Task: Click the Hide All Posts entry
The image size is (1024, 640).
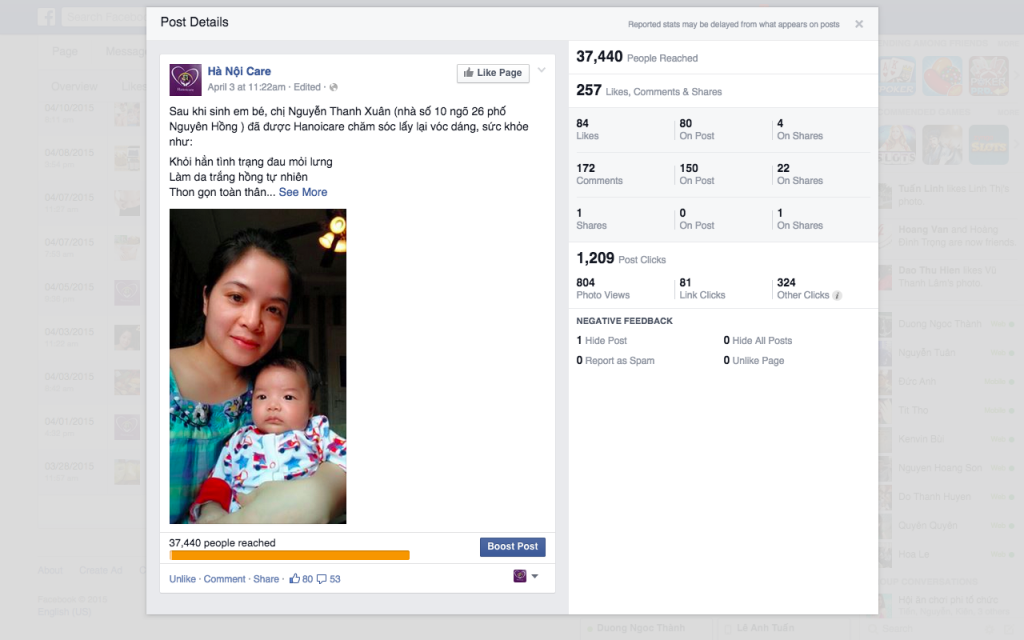Action: tap(758, 340)
